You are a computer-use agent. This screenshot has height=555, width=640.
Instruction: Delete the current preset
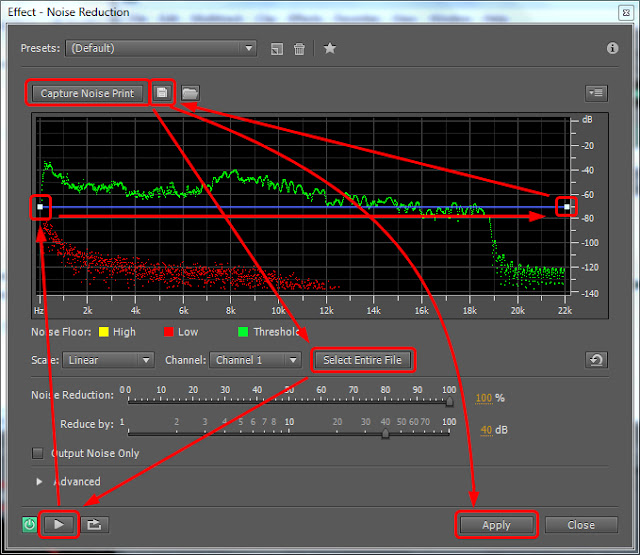(x=299, y=49)
